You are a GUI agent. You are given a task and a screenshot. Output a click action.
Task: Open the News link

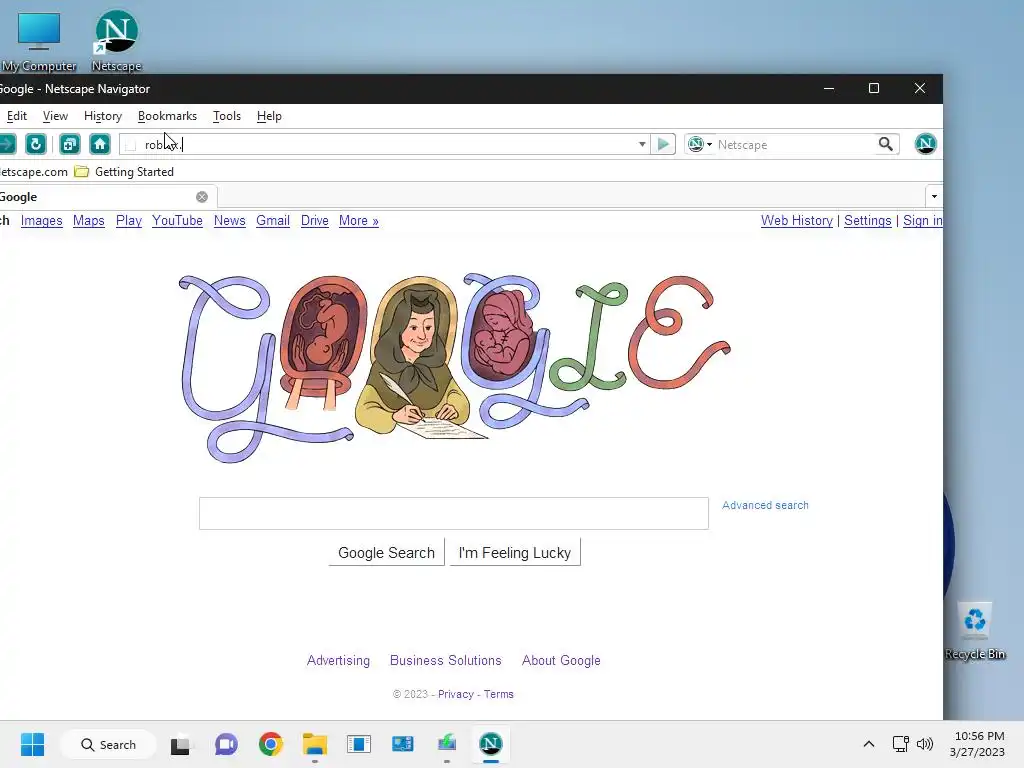(x=229, y=221)
